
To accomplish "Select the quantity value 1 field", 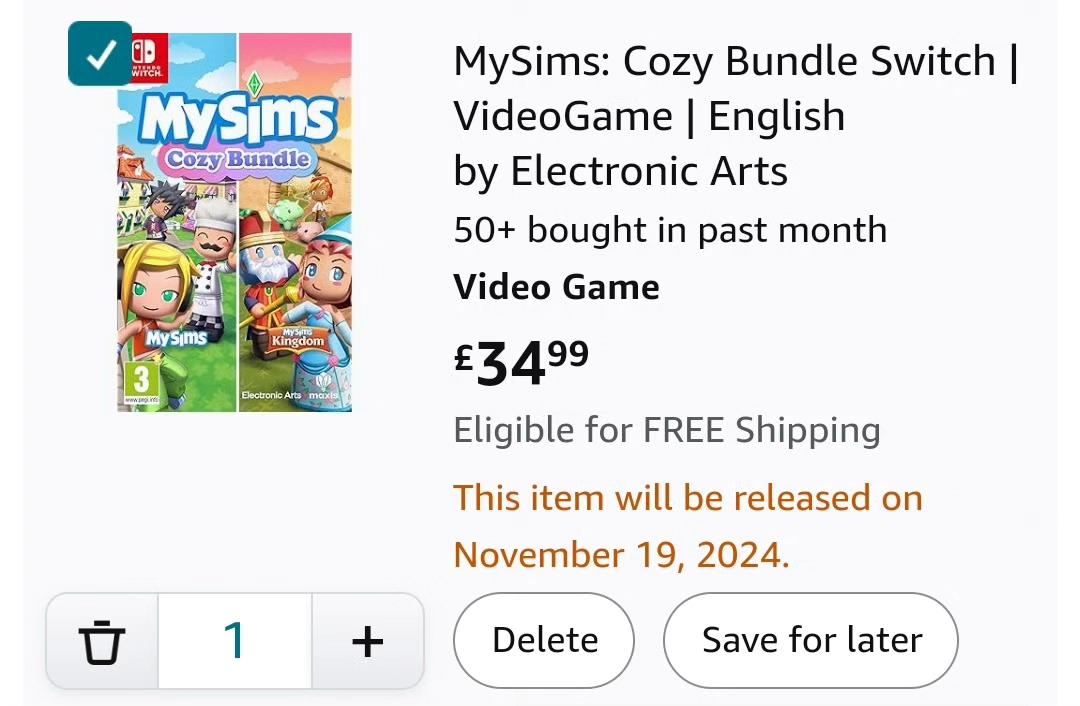I will [235, 641].
